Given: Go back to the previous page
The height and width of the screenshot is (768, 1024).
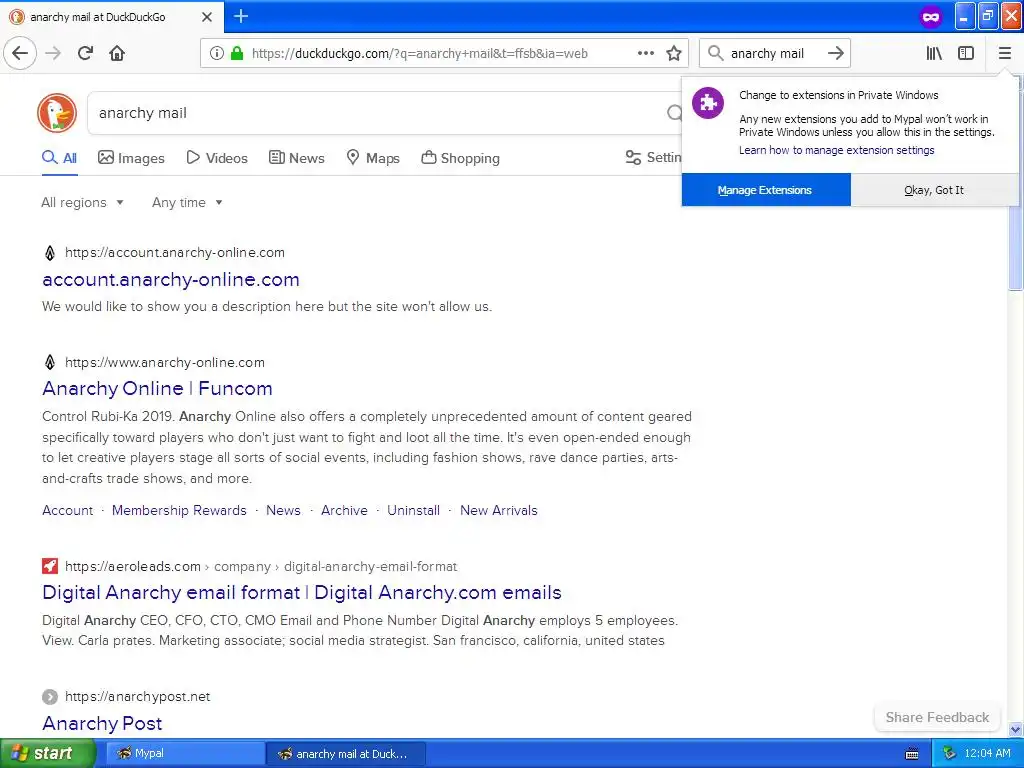Looking at the screenshot, I should [x=20, y=53].
